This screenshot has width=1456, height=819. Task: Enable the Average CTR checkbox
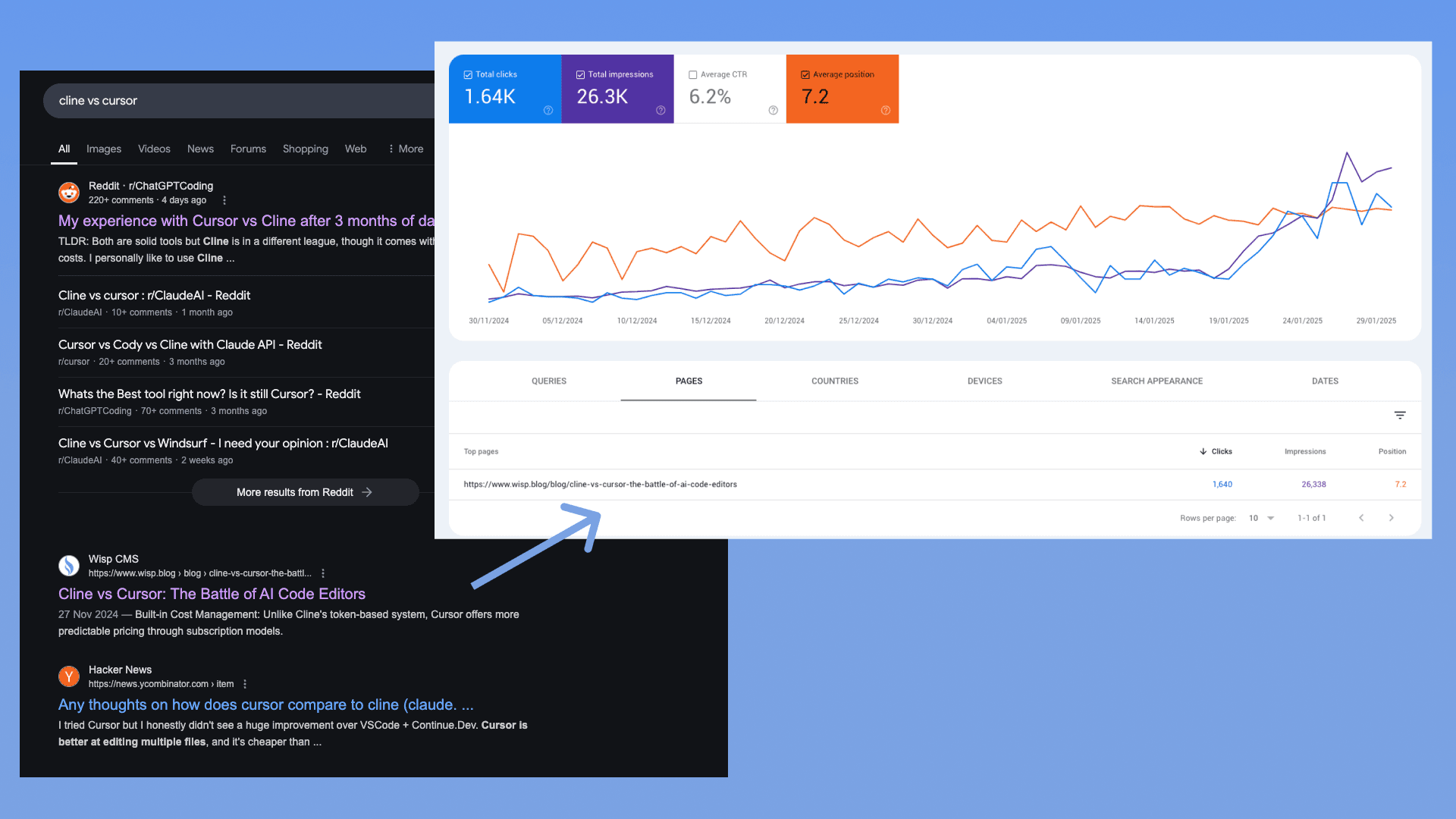point(692,75)
